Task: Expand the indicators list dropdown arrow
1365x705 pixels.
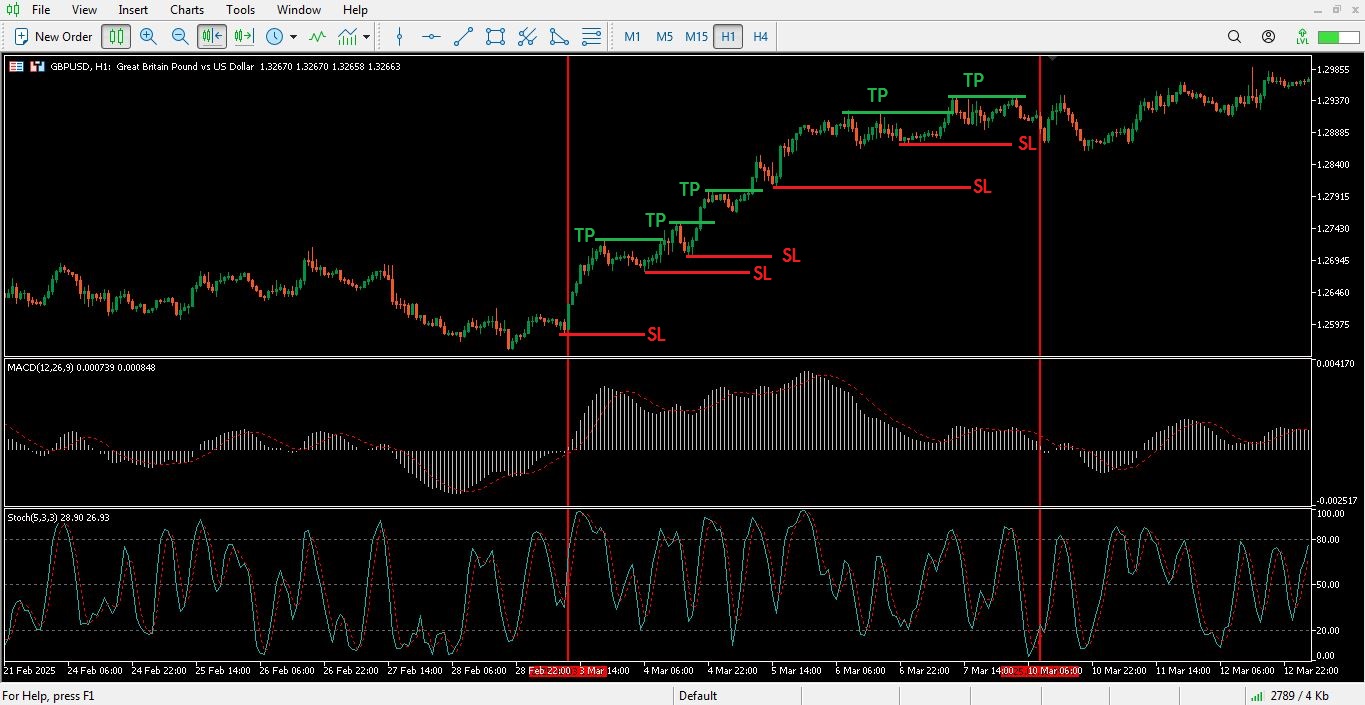Action: (367, 37)
